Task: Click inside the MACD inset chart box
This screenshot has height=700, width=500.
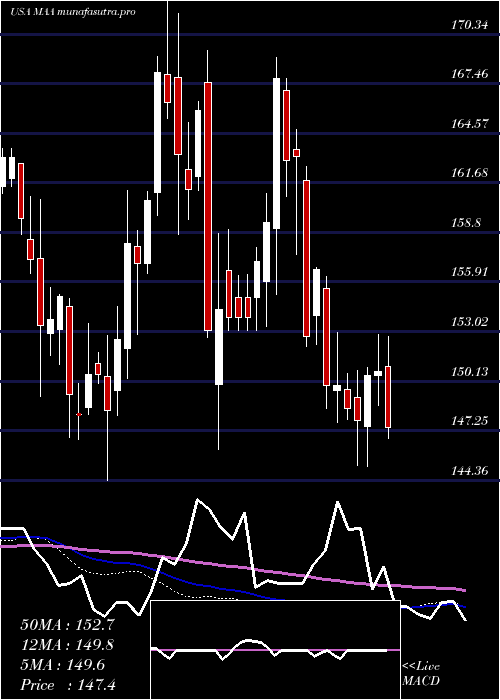Action: [275, 650]
